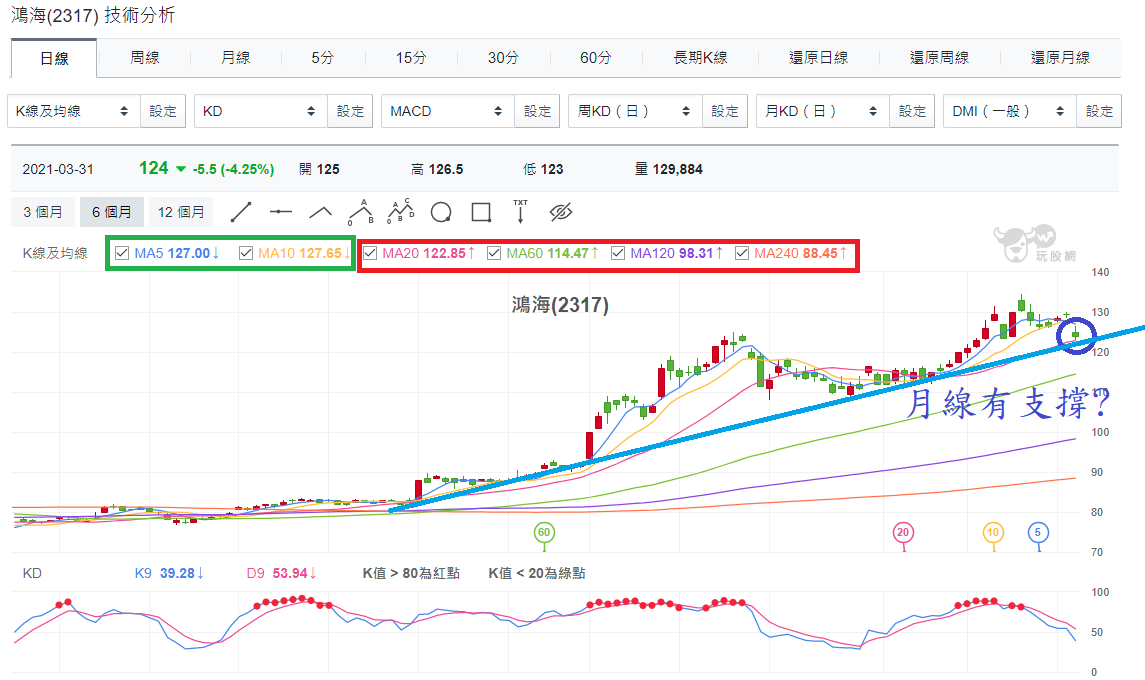Click the MA20 marker on chart axis

point(903,532)
